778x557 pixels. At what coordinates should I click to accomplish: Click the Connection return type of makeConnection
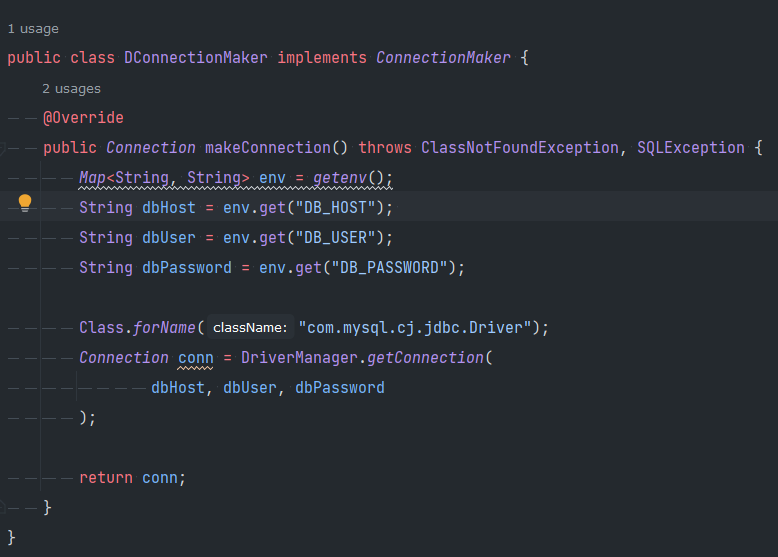(151, 147)
